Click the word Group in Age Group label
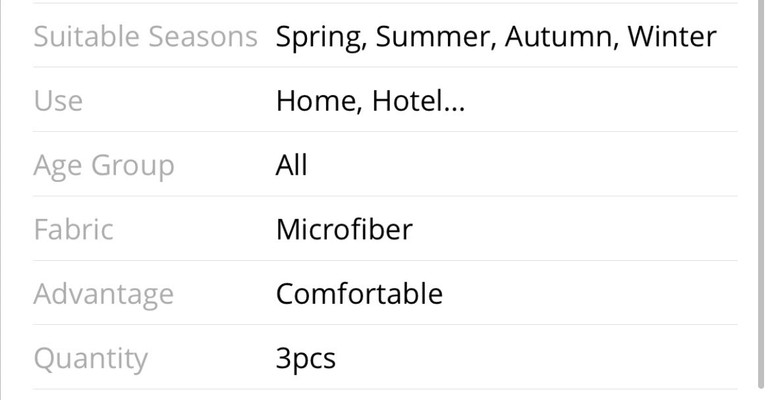 pyautogui.click(x=133, y=167)
